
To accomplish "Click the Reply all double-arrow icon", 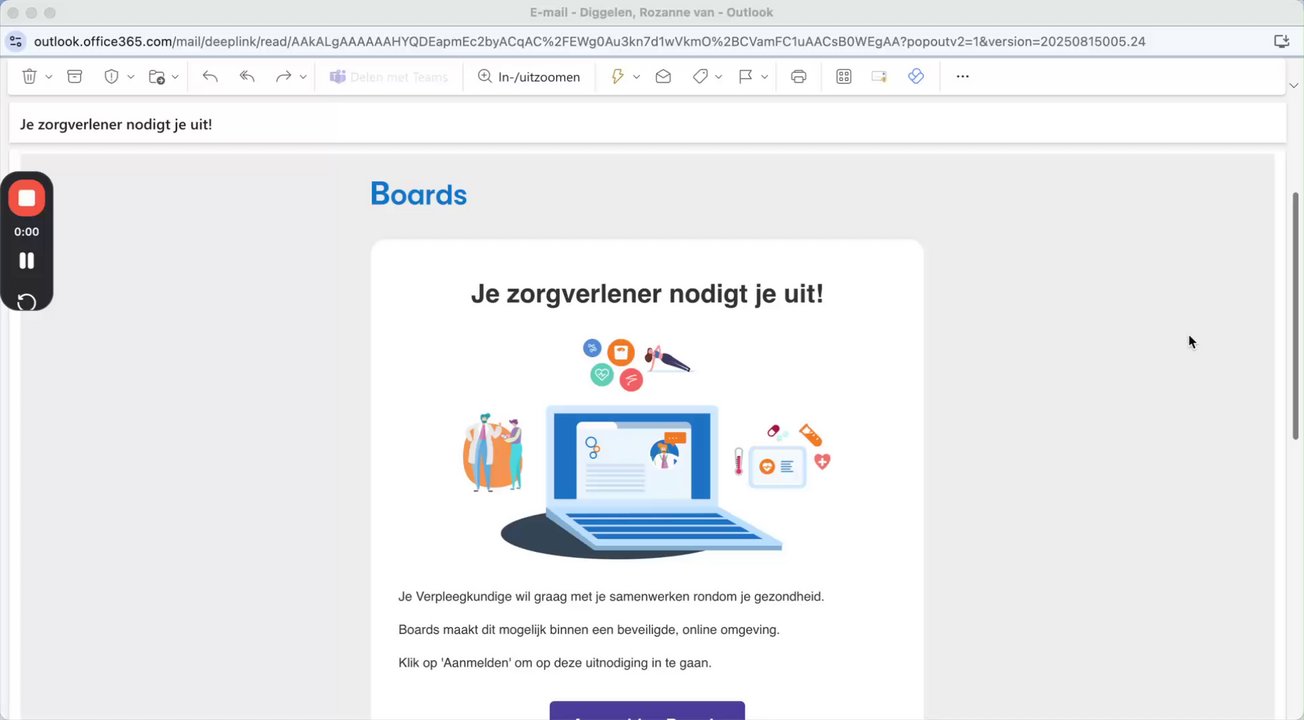I will pos(247,77).
